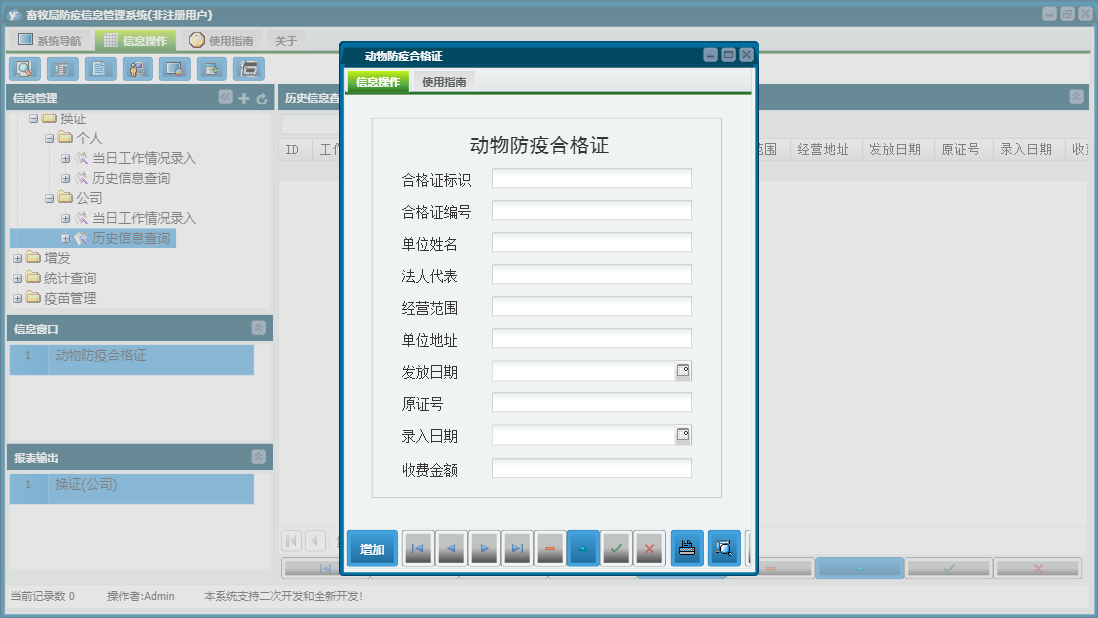Screen dimensions: 1098x618
Task: Click the document toolbar icon
Action: 97,69
